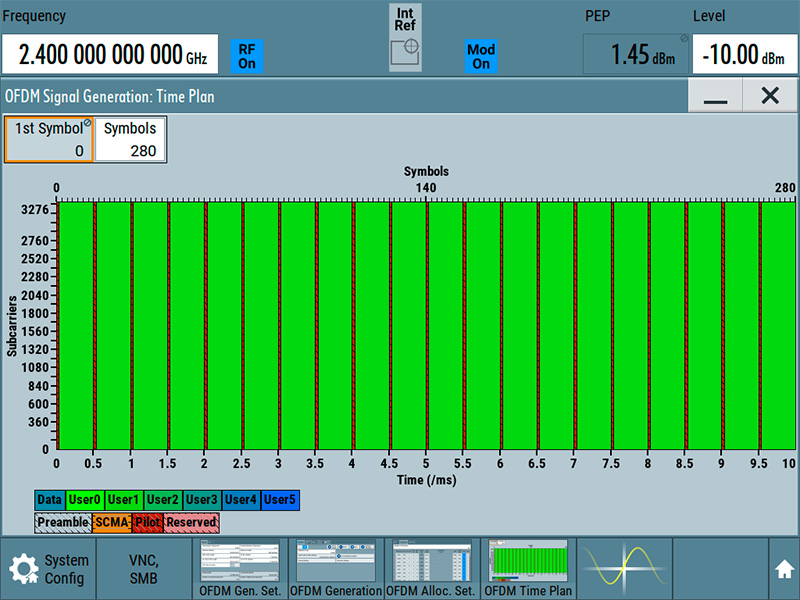Click the User0 legend color swatch
Image resolution: width=800 pixels, height=600 pixels.
coord(84,500)
